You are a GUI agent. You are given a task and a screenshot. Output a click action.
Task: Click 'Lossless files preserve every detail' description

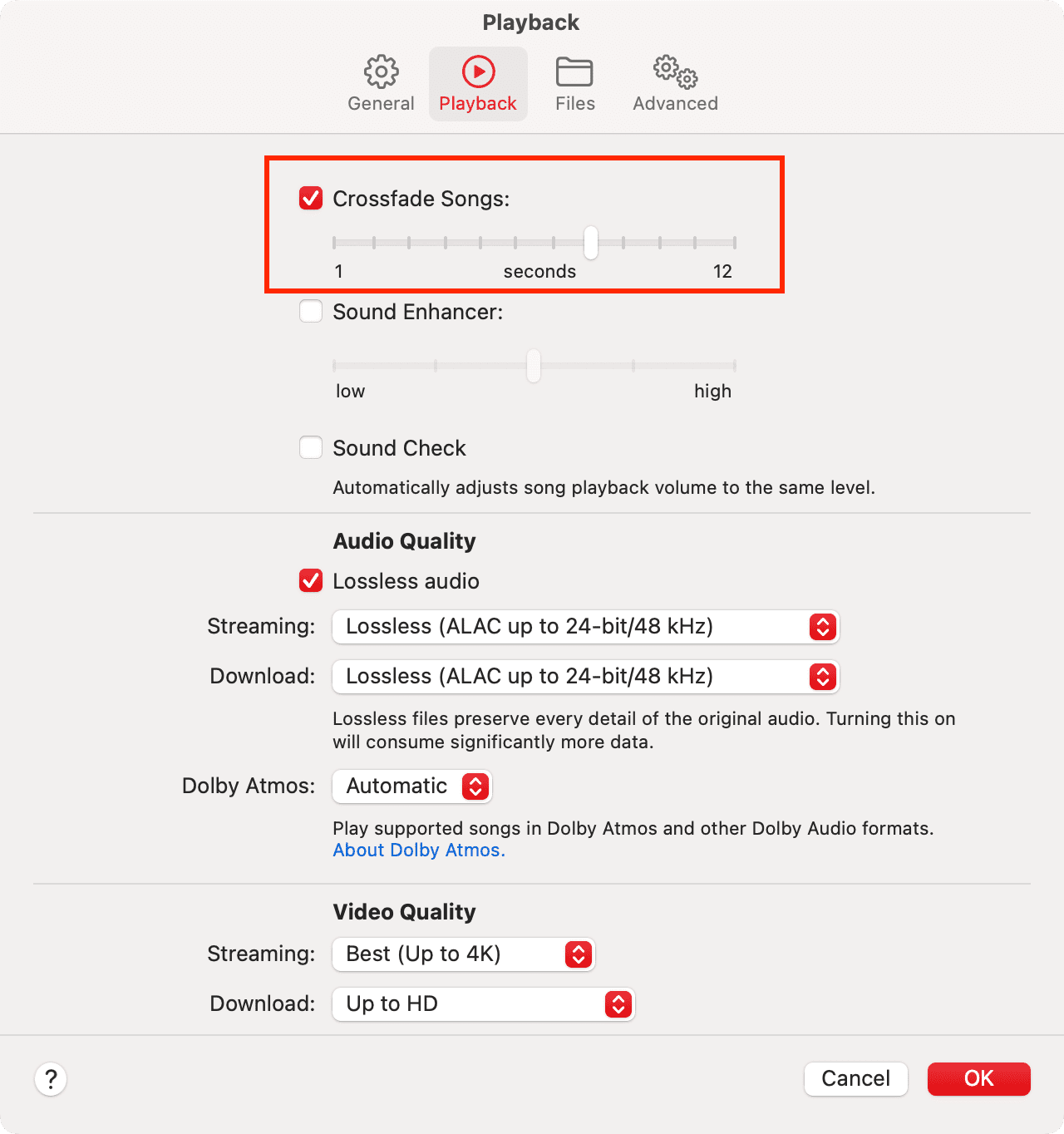pos(644,730)
